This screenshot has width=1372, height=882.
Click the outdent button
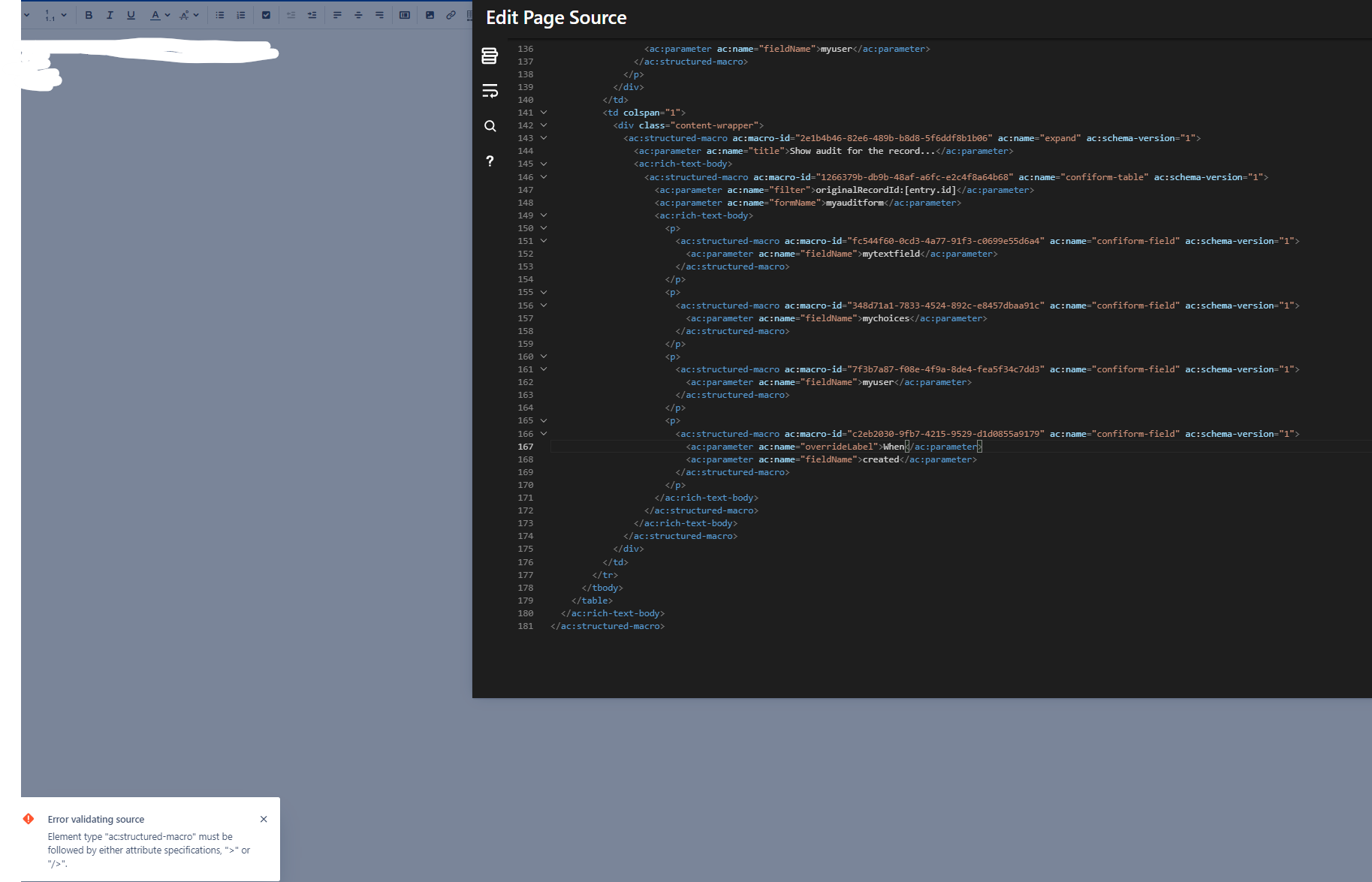point(291,15)
